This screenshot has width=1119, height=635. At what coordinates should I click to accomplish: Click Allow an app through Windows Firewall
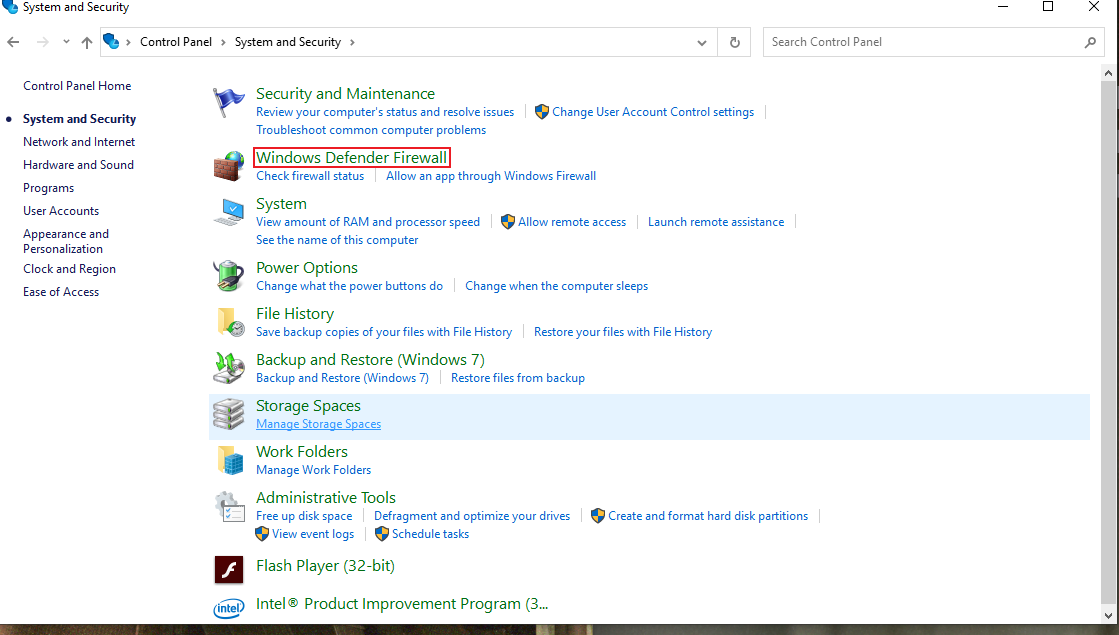pos(491,176)
